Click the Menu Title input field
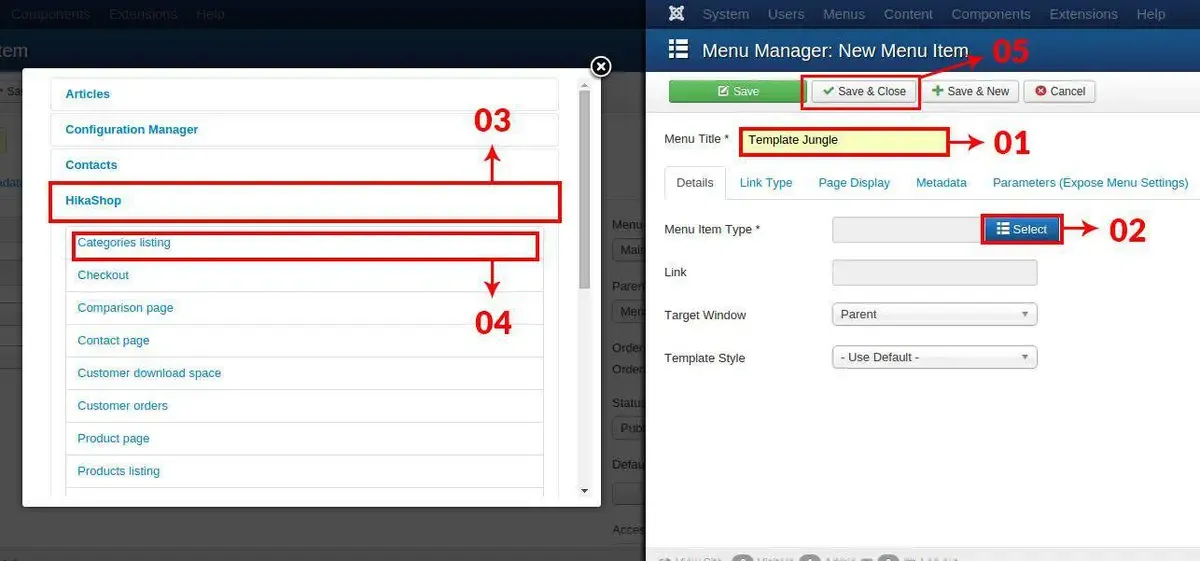 843,140
